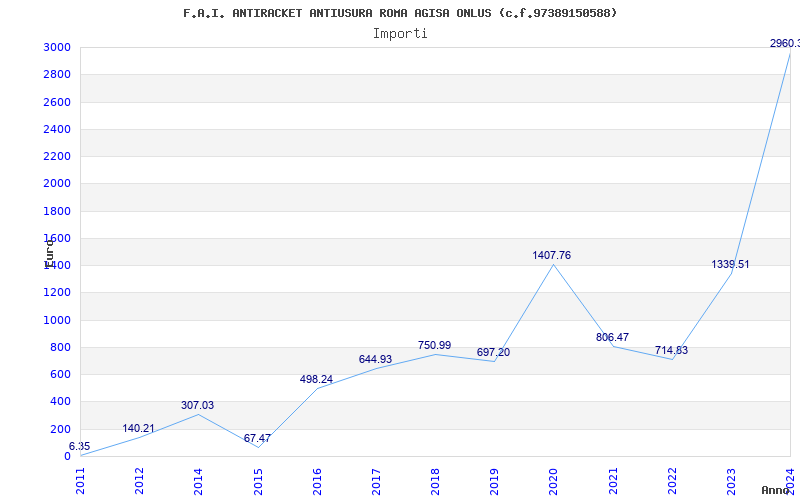The height and width of the screenshot is (500, 800).
Task: Select y-axis tick label 2800
Action: [x=57, y=74]
